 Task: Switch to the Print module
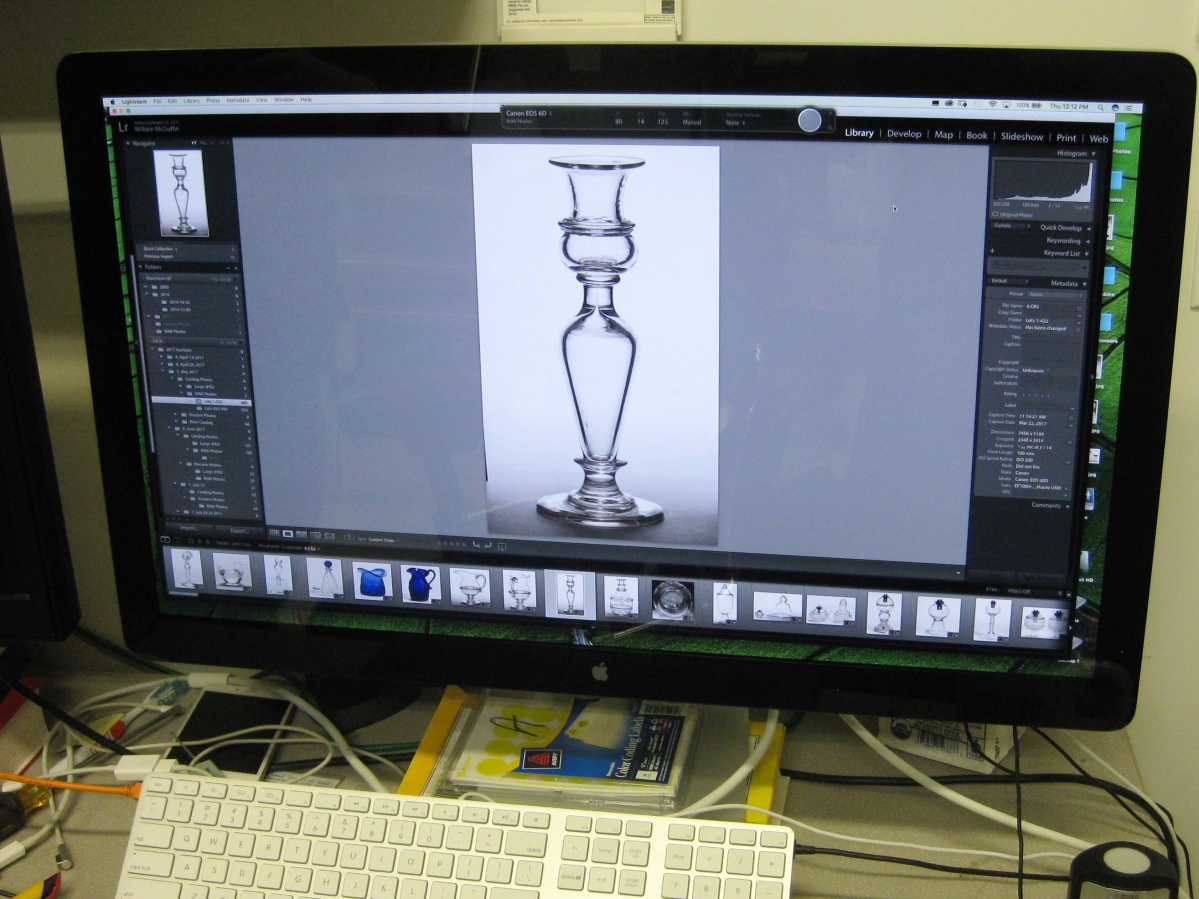(1066, 138)
